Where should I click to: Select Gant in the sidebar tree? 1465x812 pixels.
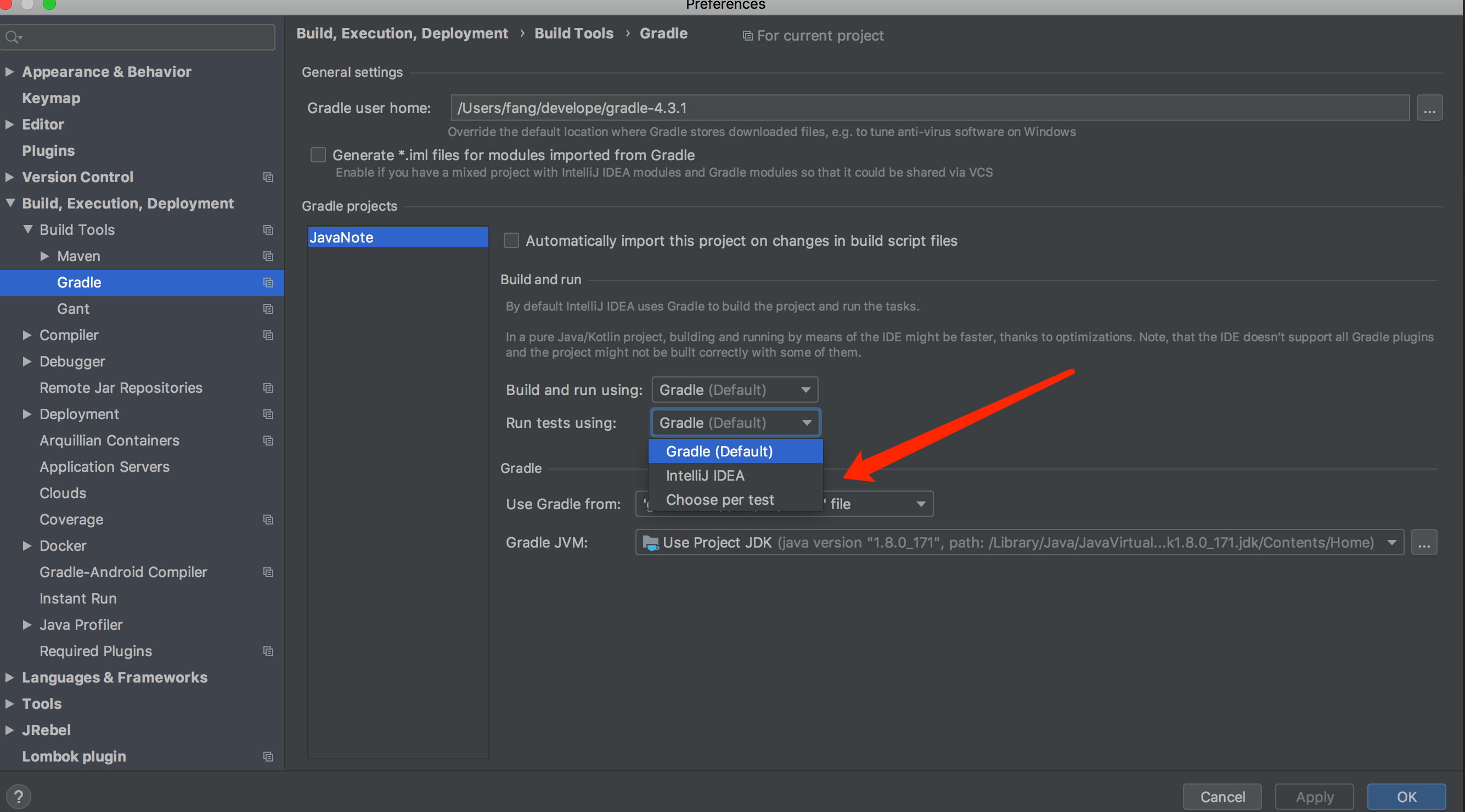click(73, 308)
